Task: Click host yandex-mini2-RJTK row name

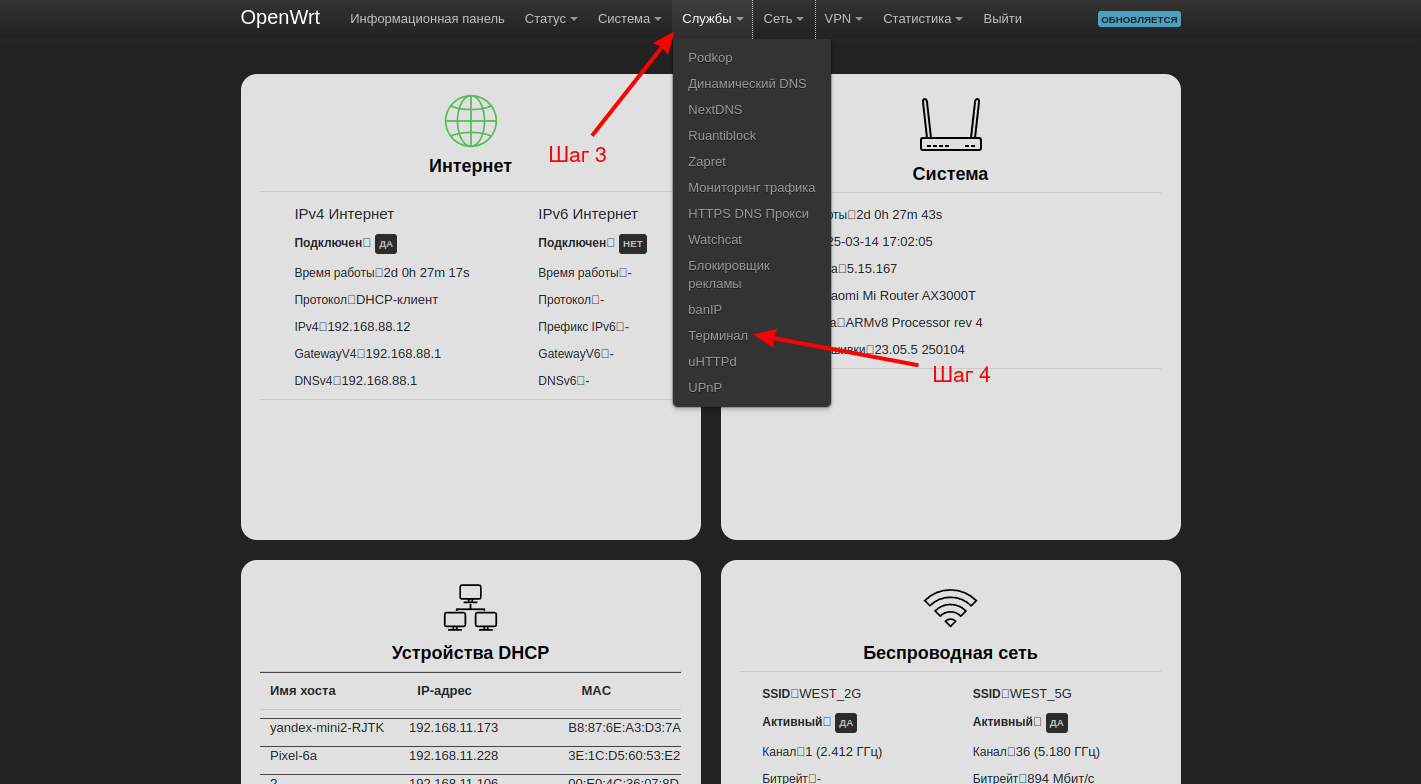Action: (x=327, y=728)
